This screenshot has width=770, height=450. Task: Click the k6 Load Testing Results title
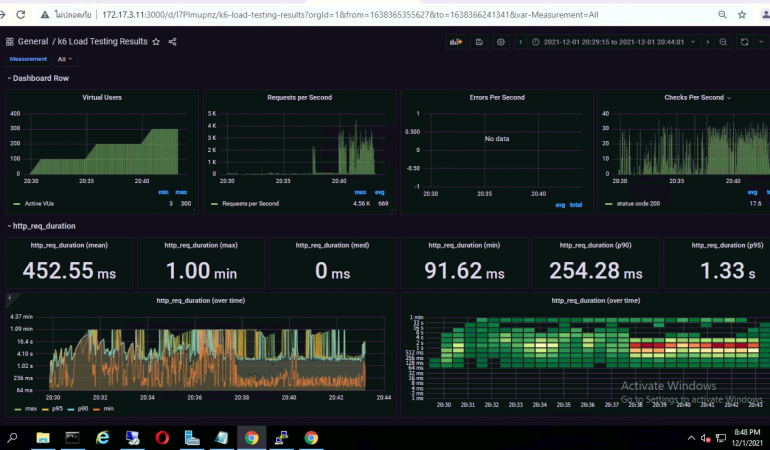pyautogui.click(x=103, y=41)
